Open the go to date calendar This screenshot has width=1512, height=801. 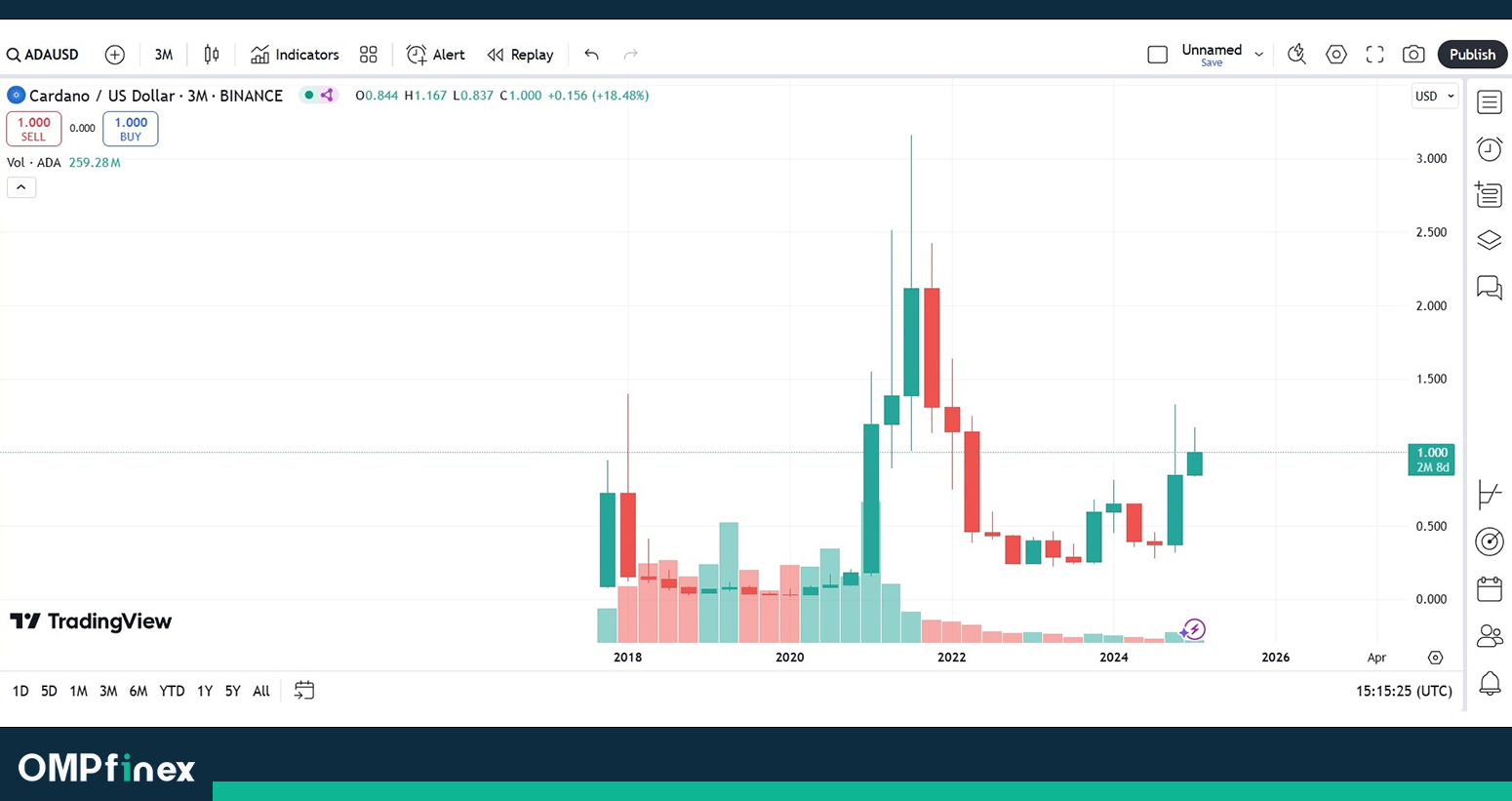pos(304,691)
